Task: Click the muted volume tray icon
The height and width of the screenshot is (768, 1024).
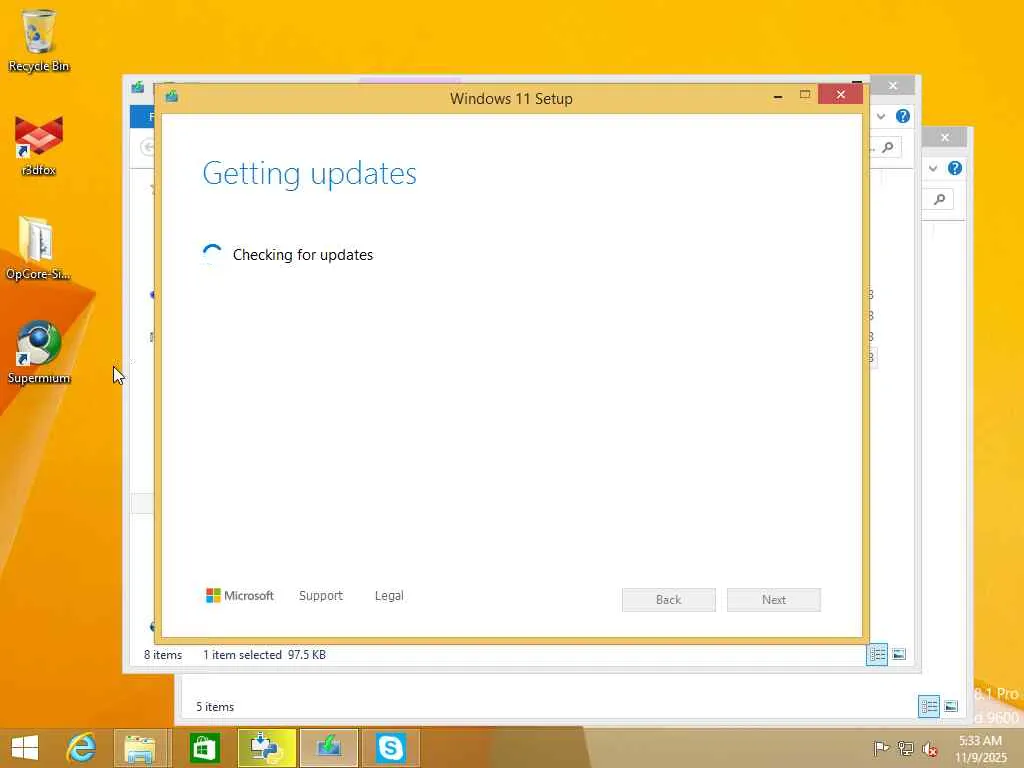Action: coord(929,748)
